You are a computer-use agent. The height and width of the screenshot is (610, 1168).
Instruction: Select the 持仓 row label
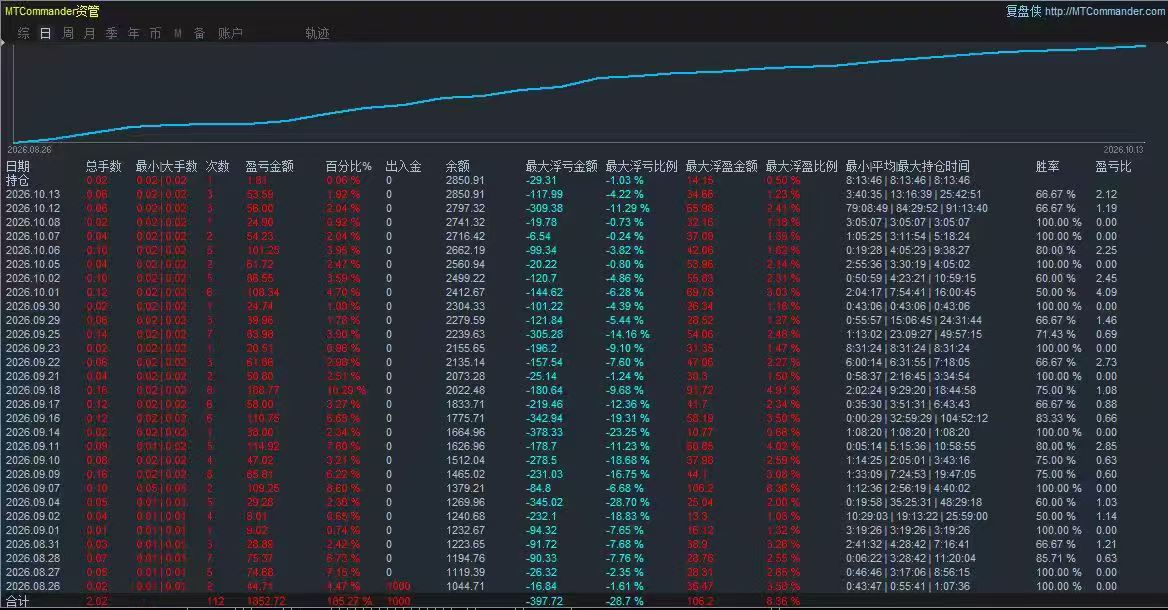pos(17,180)
